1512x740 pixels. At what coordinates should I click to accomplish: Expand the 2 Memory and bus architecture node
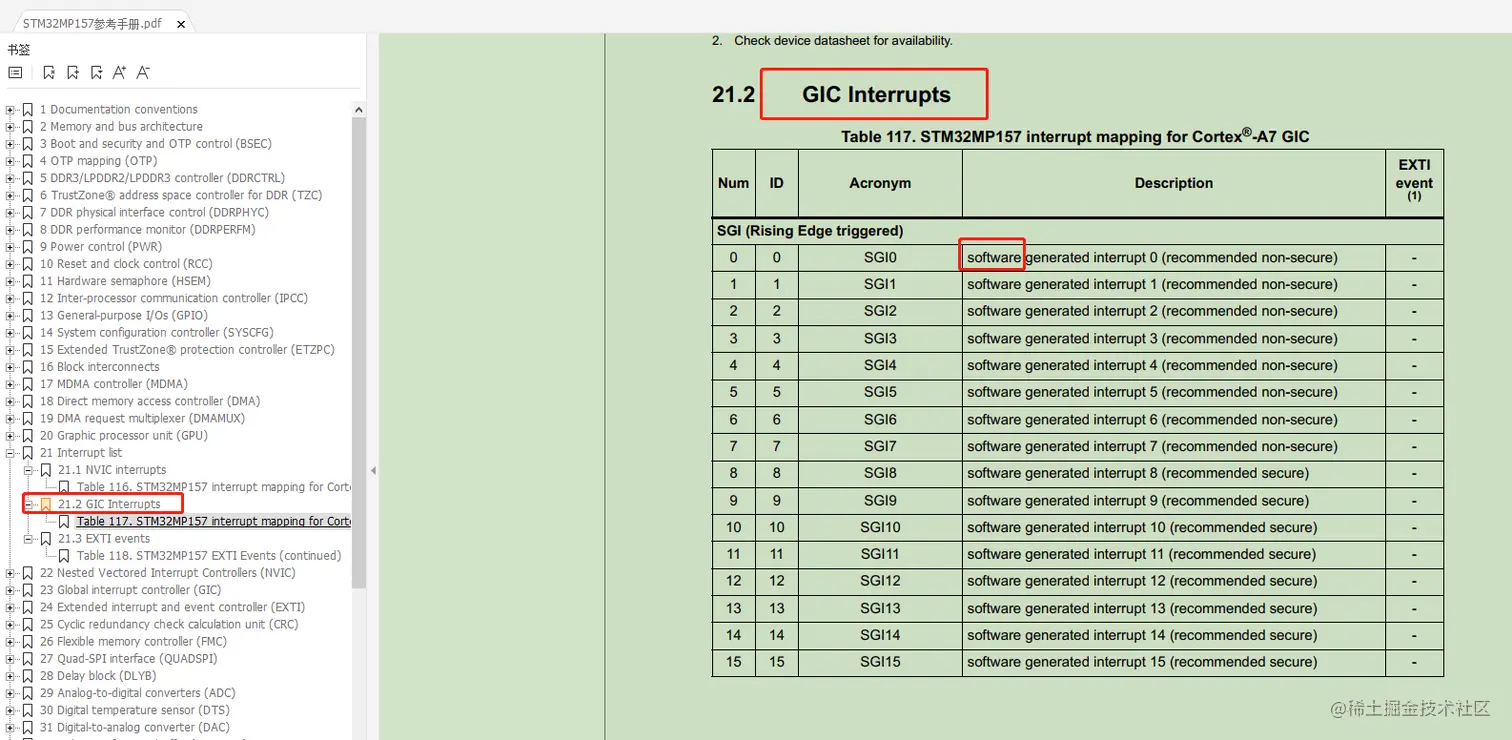click(11, 127)
